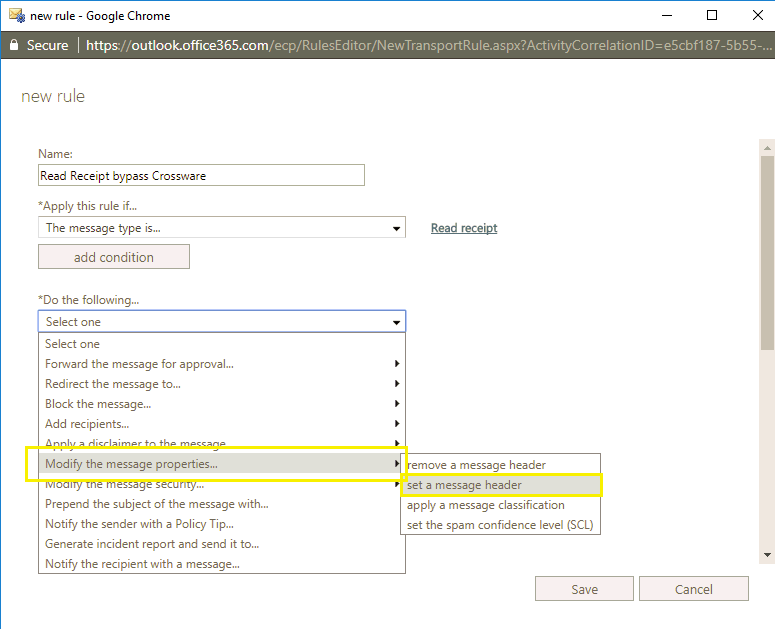Open the 'Do the following' Select one dropdown
775x629 pixels.
point(221,322)
